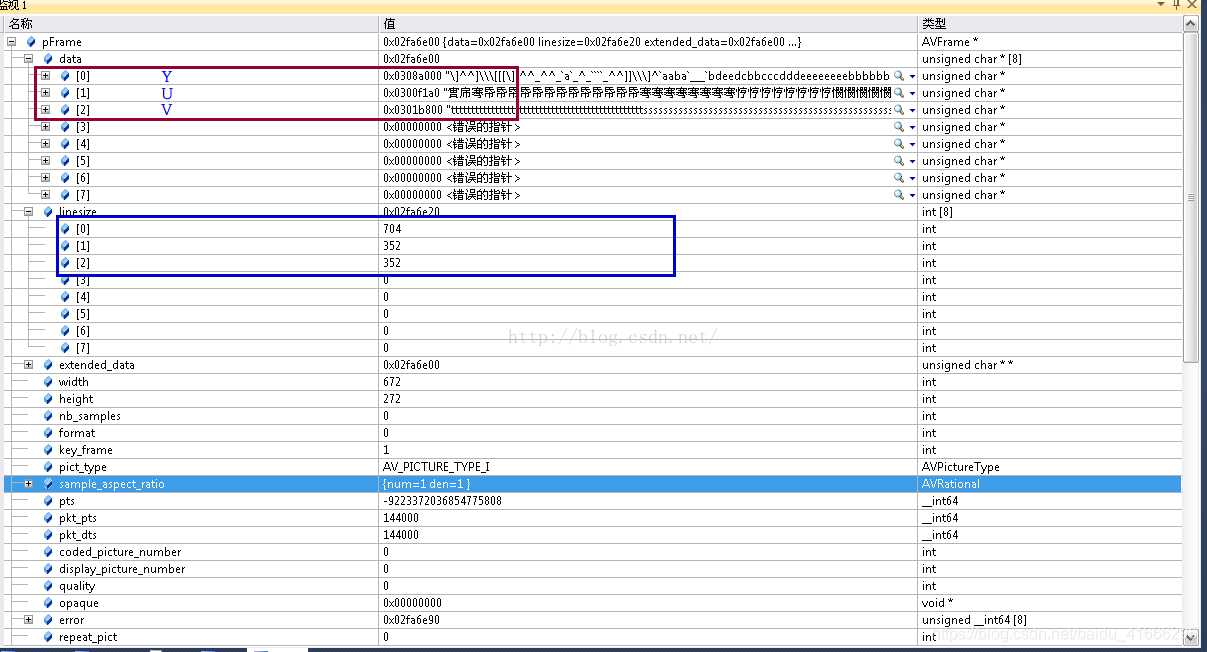Select the sample_aspect_ratio row name
This screenshot has width=1207, height=652.
(112, 484)
